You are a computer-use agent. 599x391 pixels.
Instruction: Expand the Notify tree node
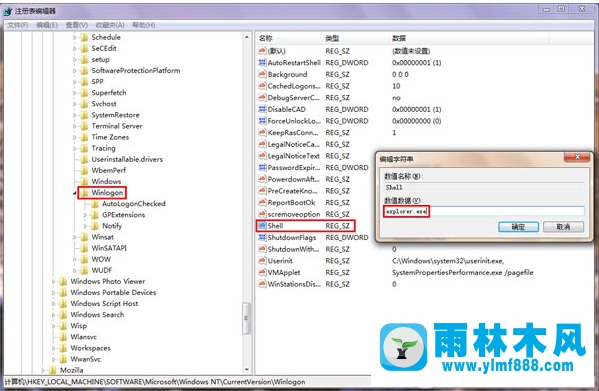tap(86, 226)
